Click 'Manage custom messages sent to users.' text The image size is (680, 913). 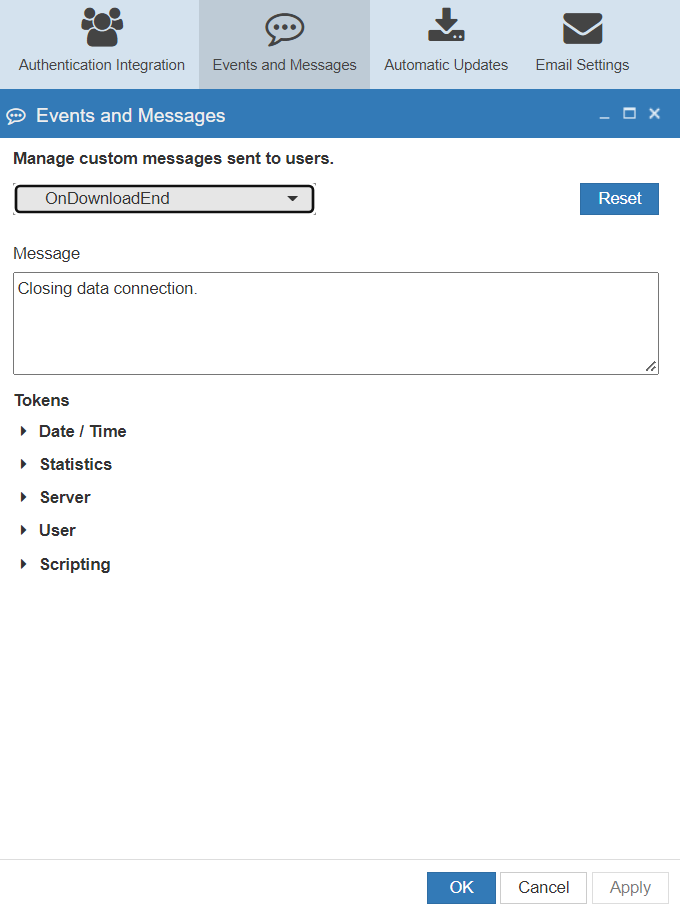tap(173, 158)
